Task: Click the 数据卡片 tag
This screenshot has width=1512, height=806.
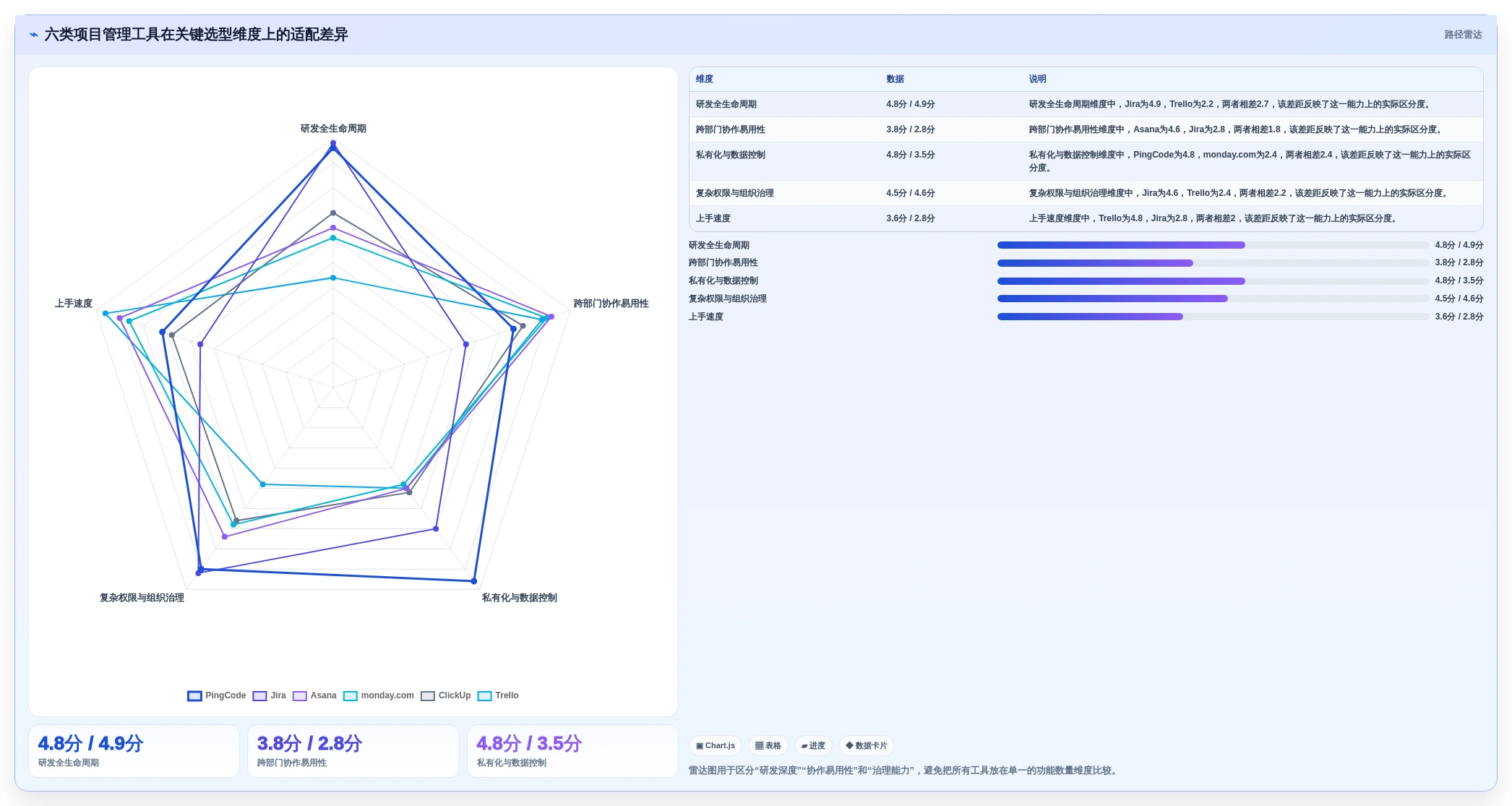Action: point(866,745)
